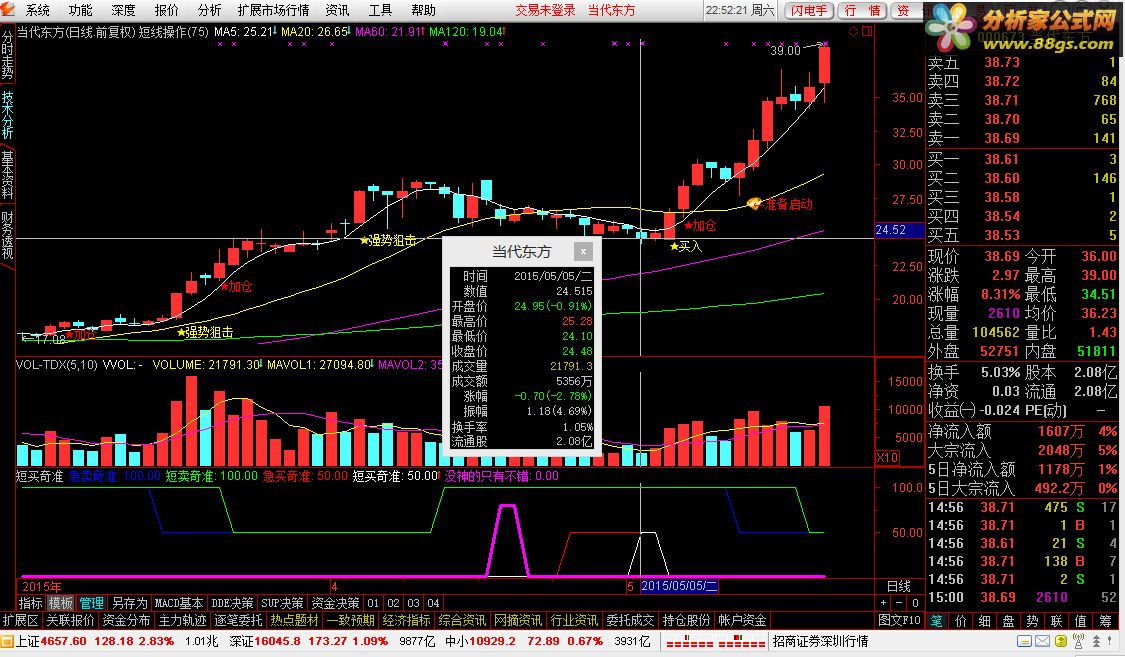1125x657 pixels.
Task: Select the 细 tab in right panel
Action: (984, 621)
